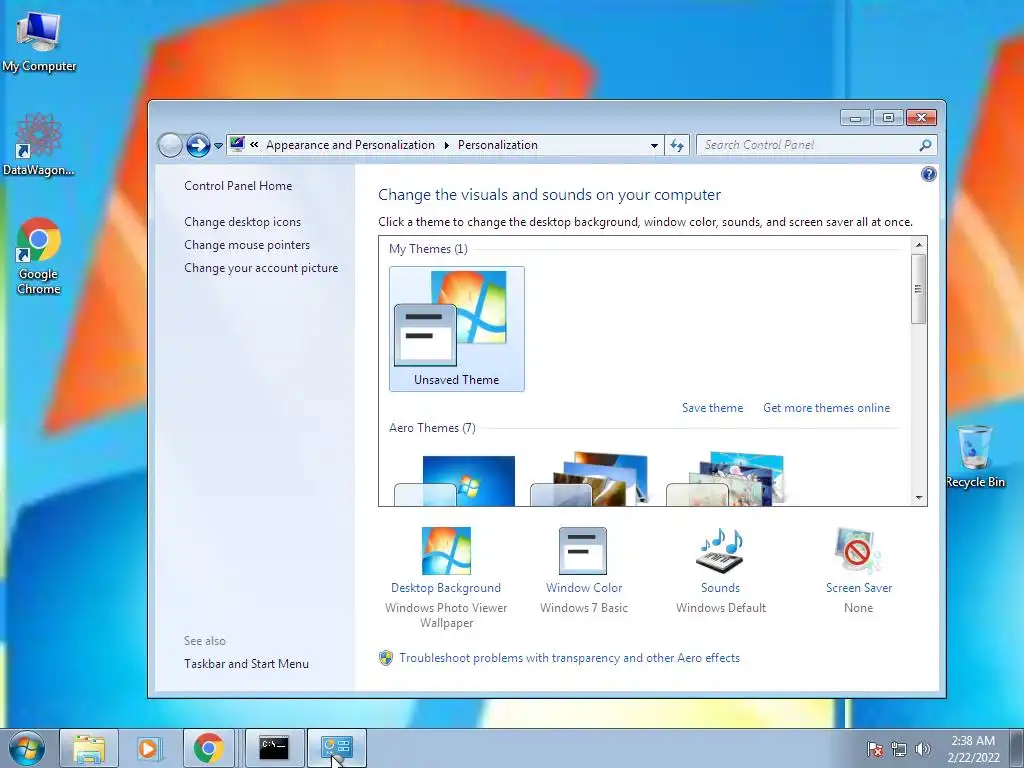Select the Google Chrome desktop shortcut
This screenshot has width=1024, height=768.
click(39, 257)
